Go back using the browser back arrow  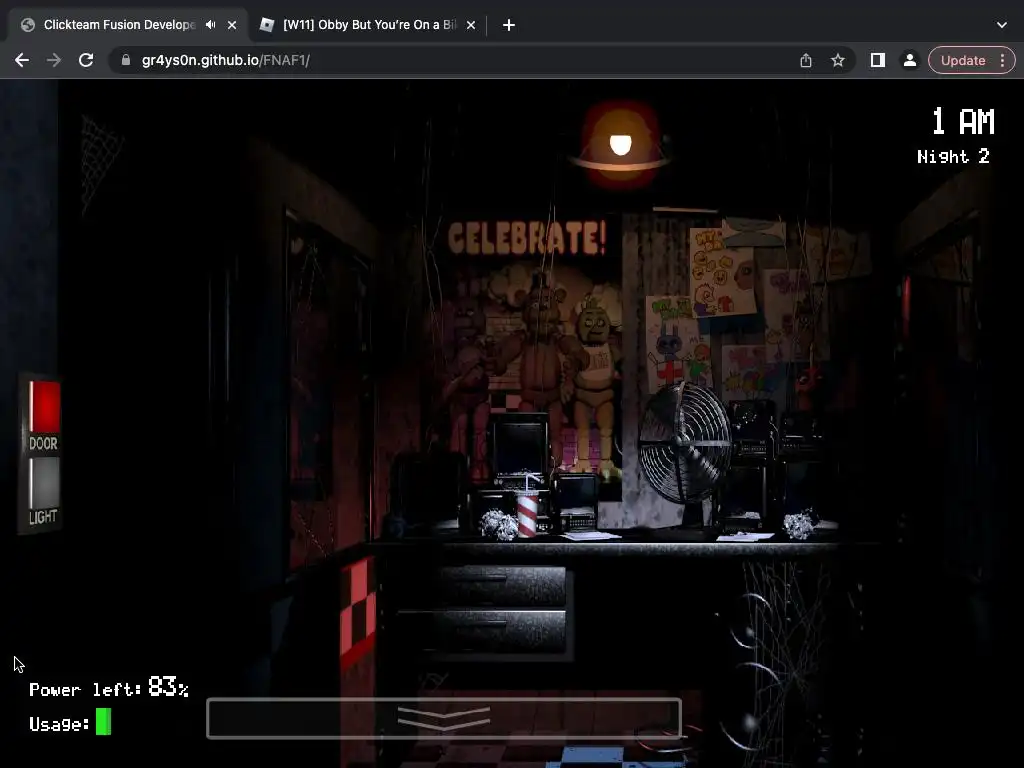pyautogui.click(x=22, y=60)
